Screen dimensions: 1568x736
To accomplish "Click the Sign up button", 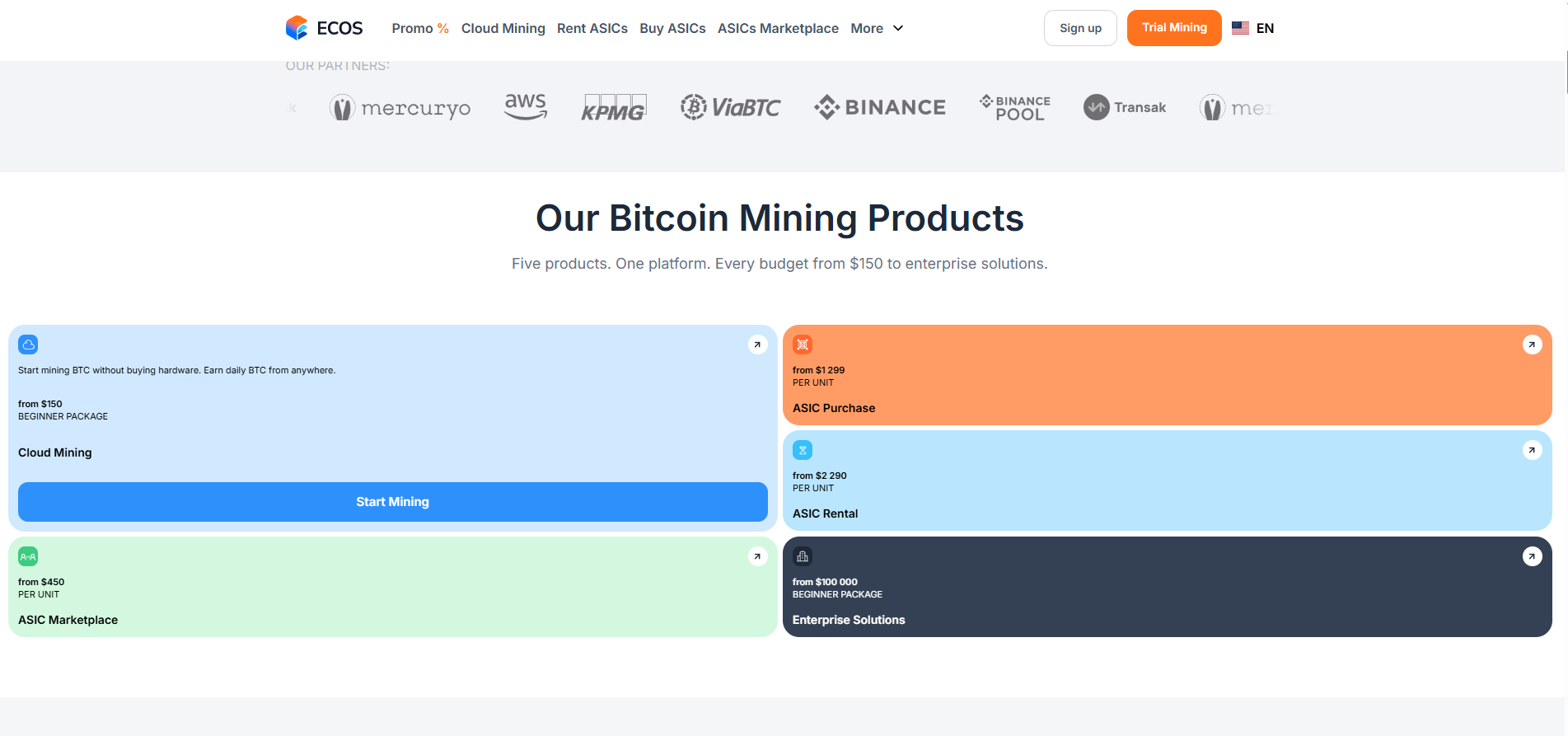I will coord(1079,28).
